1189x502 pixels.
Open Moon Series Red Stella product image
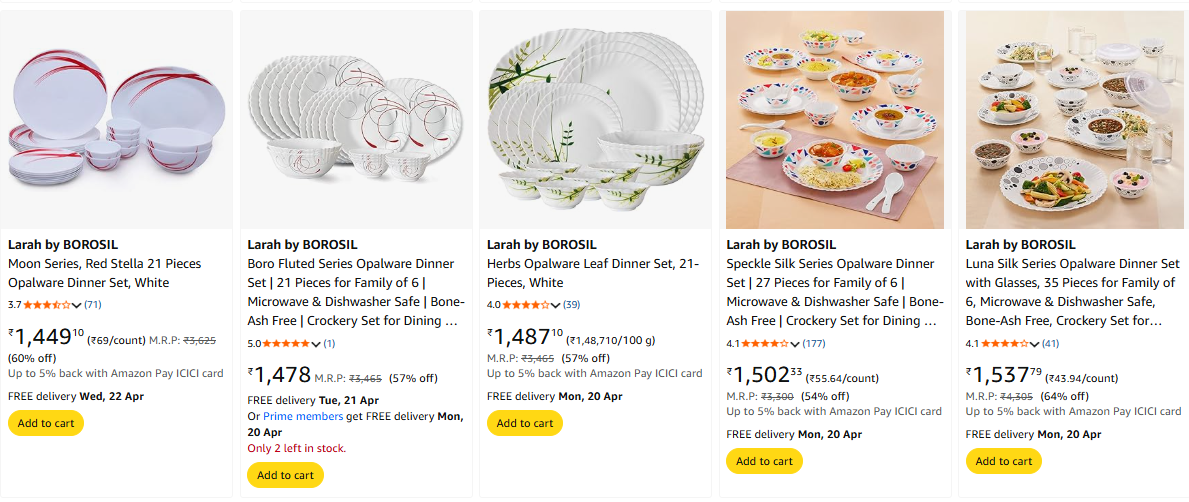(116, 119)
